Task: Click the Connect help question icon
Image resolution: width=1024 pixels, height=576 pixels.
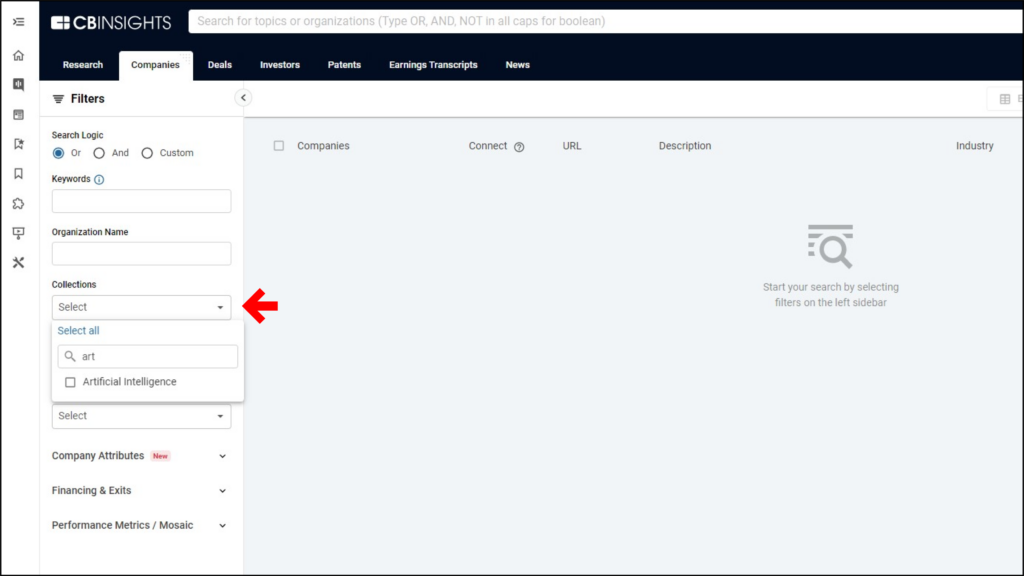Action: coord(519,147)
